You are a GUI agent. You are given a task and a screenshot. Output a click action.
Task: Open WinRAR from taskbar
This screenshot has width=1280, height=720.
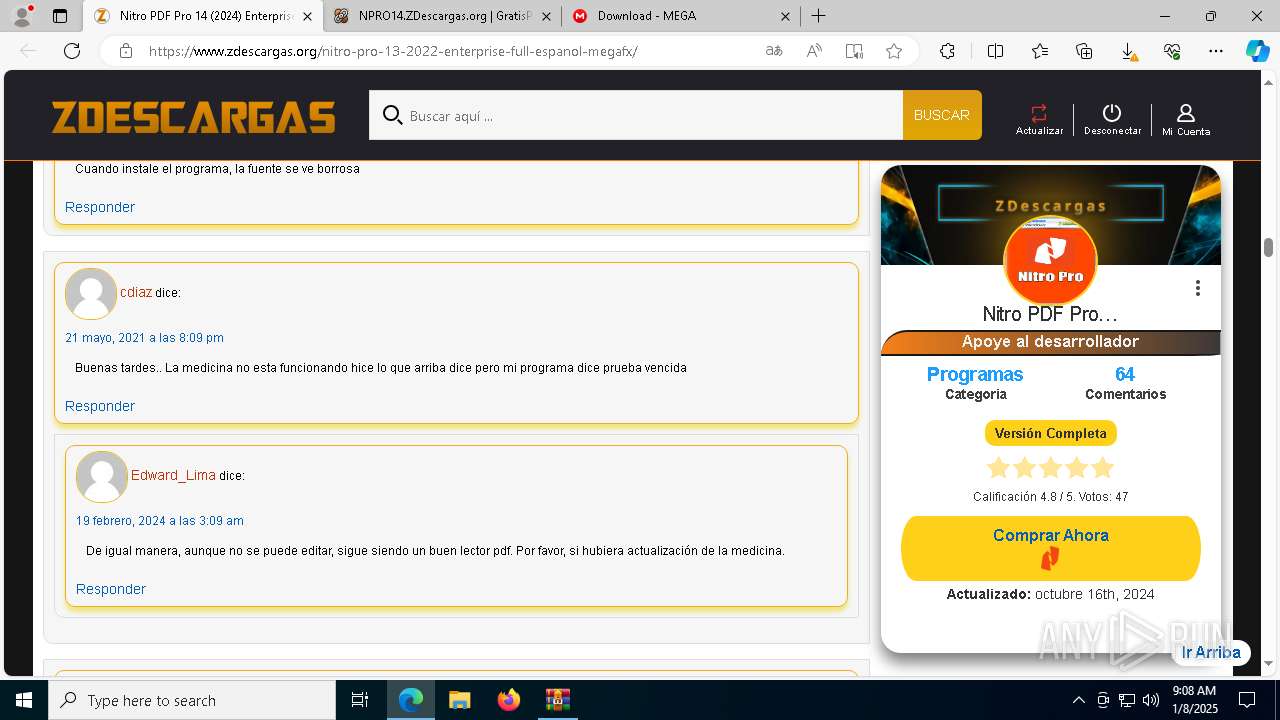click(x=557, y=700)
